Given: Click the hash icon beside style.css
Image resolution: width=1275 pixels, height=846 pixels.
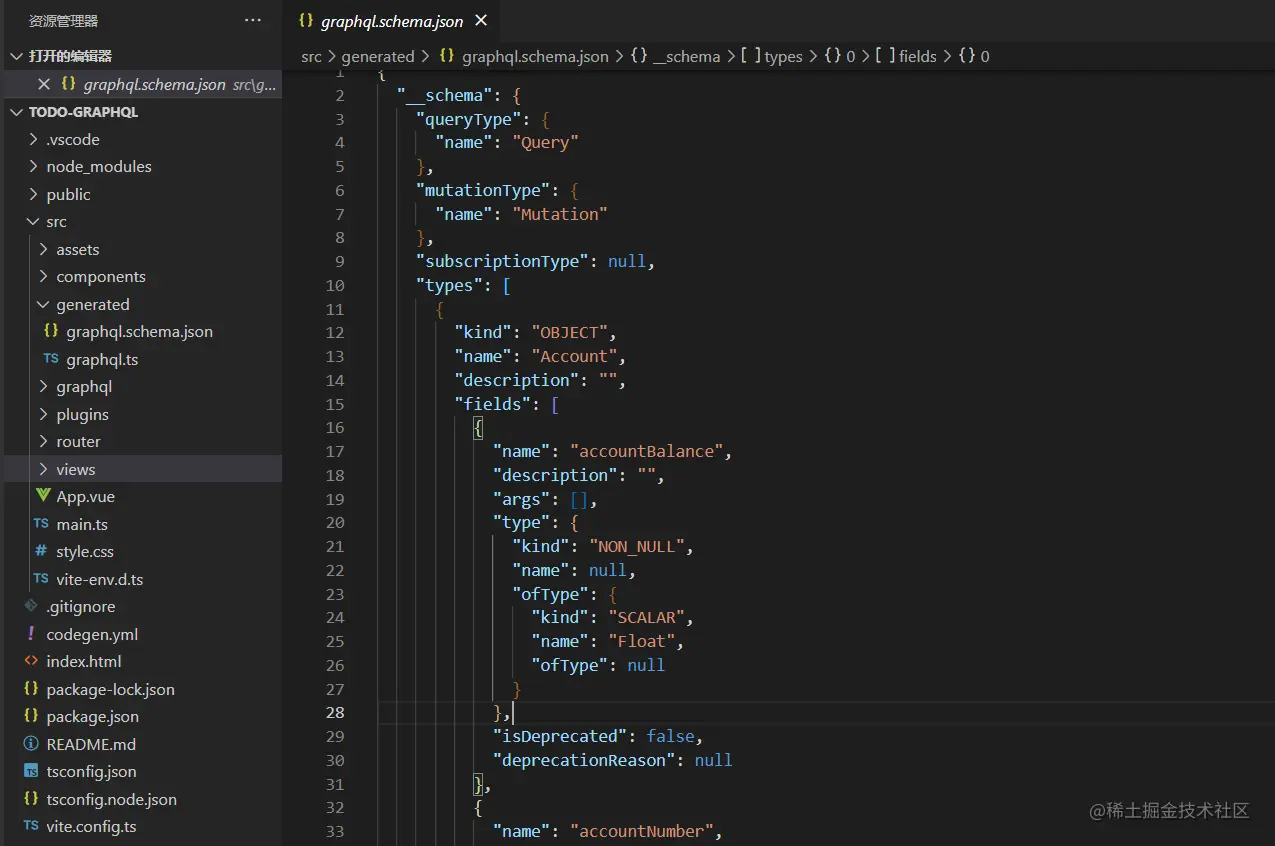Looking at the screenshot, I should coord(41,552).
